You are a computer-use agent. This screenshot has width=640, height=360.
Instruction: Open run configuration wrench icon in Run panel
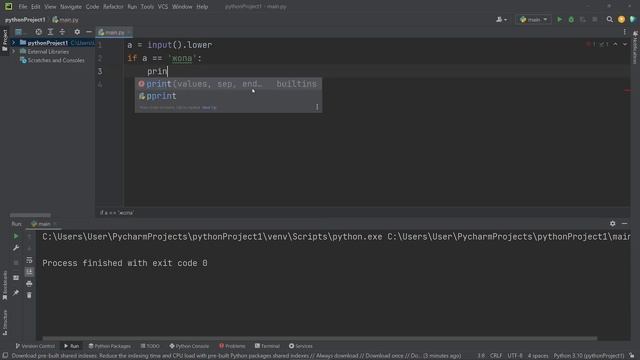click(x=16, y=248)
